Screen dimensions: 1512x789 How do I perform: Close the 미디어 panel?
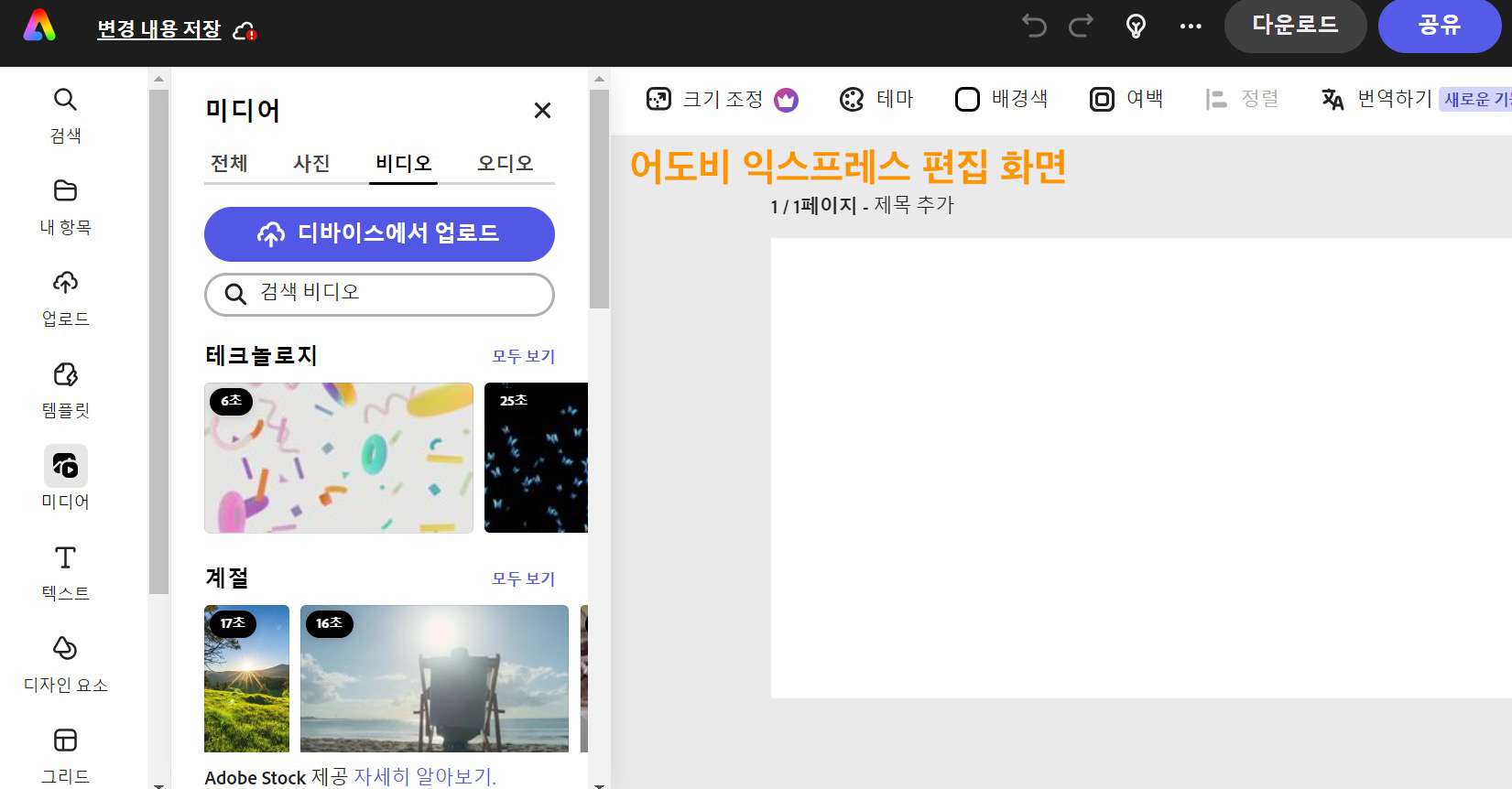point(542,111)
